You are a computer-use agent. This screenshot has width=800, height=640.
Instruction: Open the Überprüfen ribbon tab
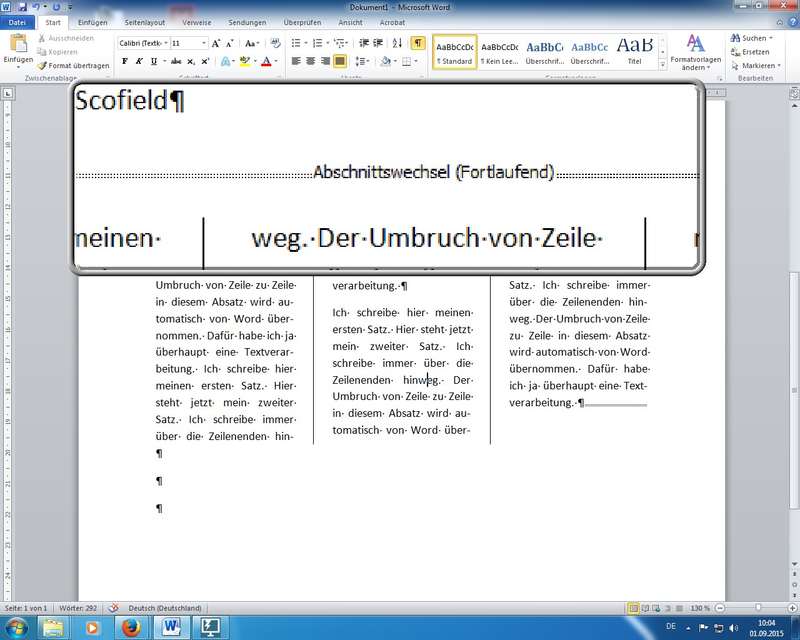(301, 22)
